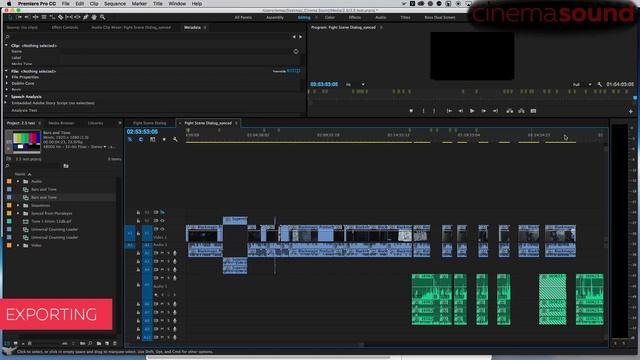Click the Bars and Tone preview thumbnail
The image size is (640, 360).
27,141
